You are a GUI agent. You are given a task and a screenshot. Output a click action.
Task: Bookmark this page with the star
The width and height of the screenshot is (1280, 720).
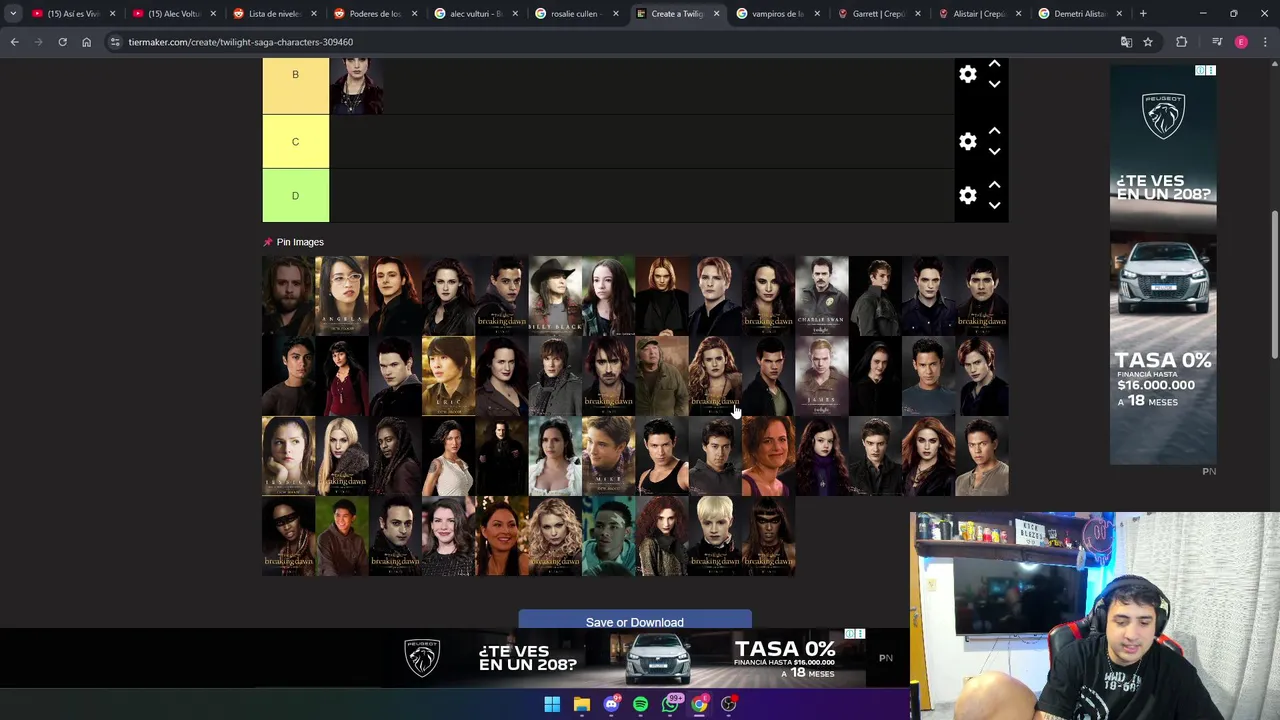(x=1148, y=42)
